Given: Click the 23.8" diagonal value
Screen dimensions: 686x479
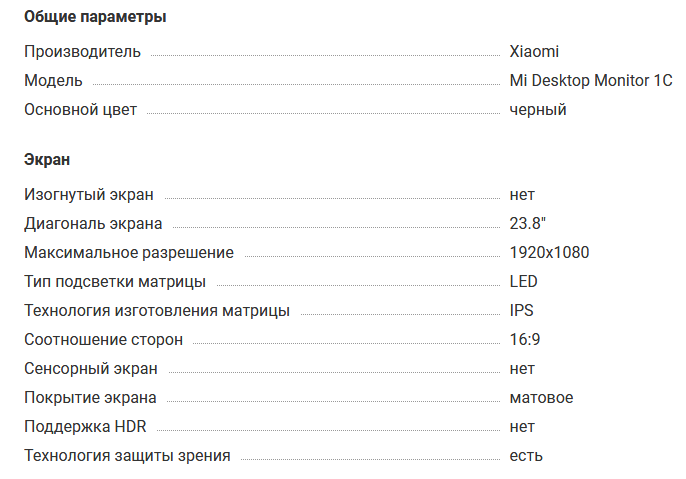Looking at the screenshot, I should tap(528, 224).
